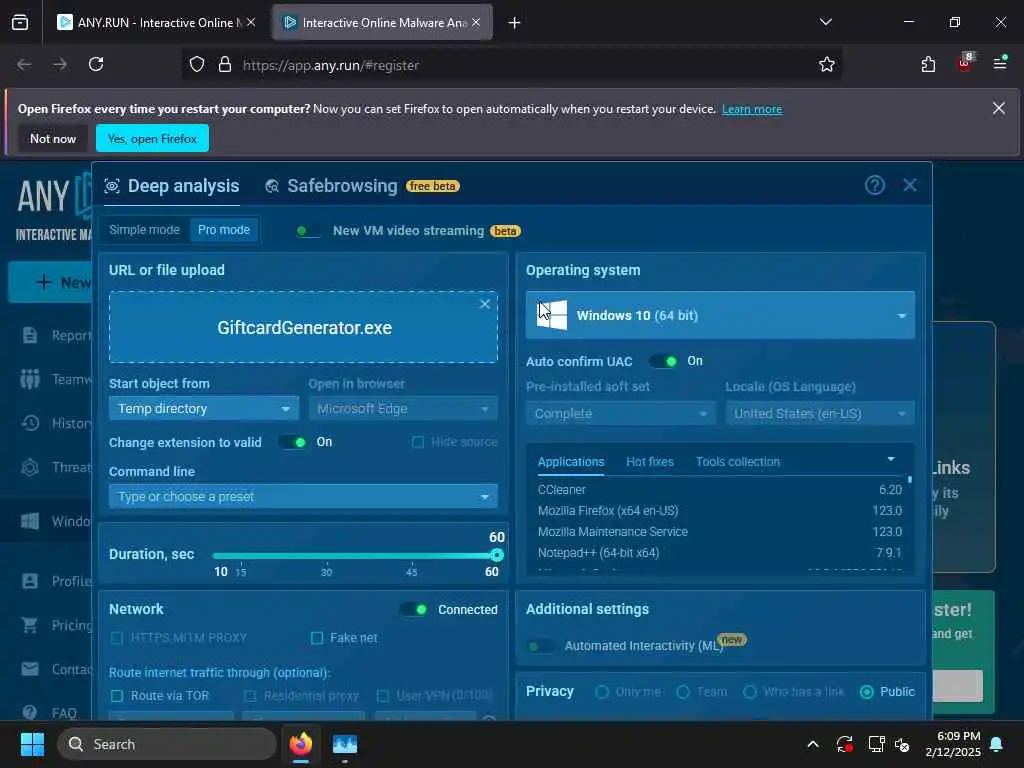Open the Windows 10 (64 bit) OS dropdown
This screenshot has height=768, width=1024.
pyautogui.click(x=720, y=315)
